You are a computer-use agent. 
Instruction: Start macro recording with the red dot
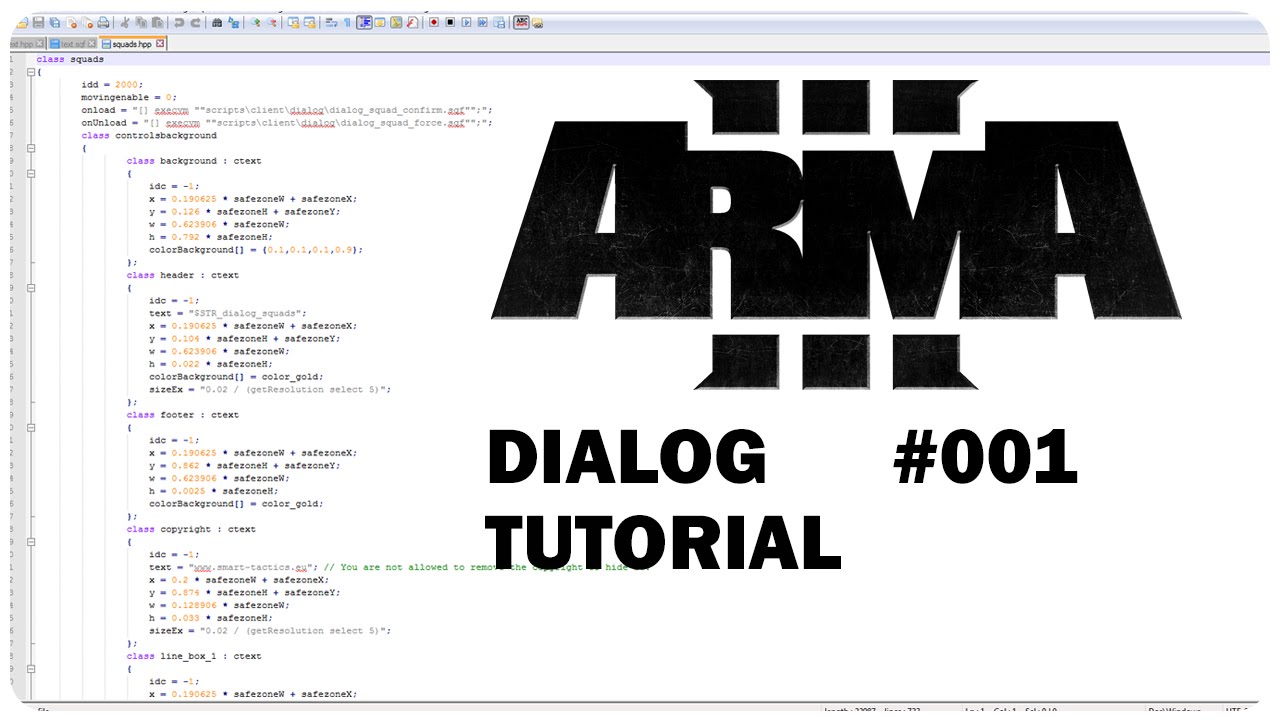click(433, 22)
